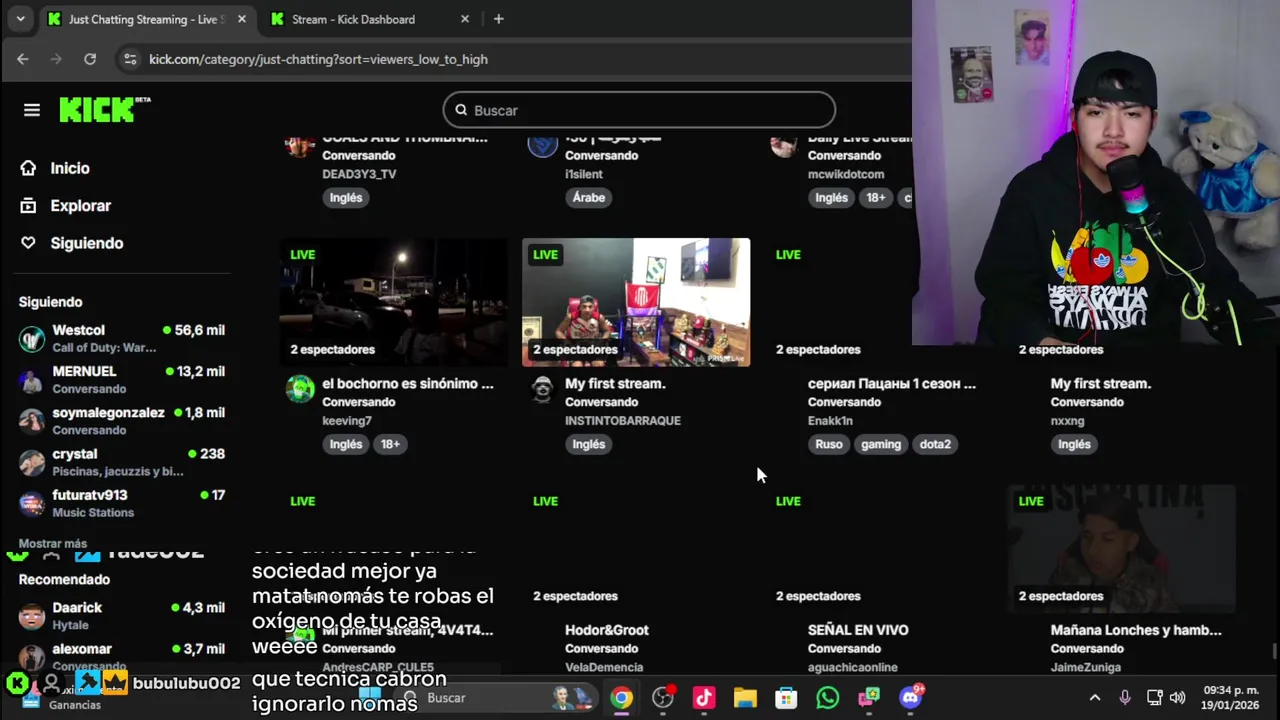Open SEÑAL EN VIVO stream title

(858, 631)
